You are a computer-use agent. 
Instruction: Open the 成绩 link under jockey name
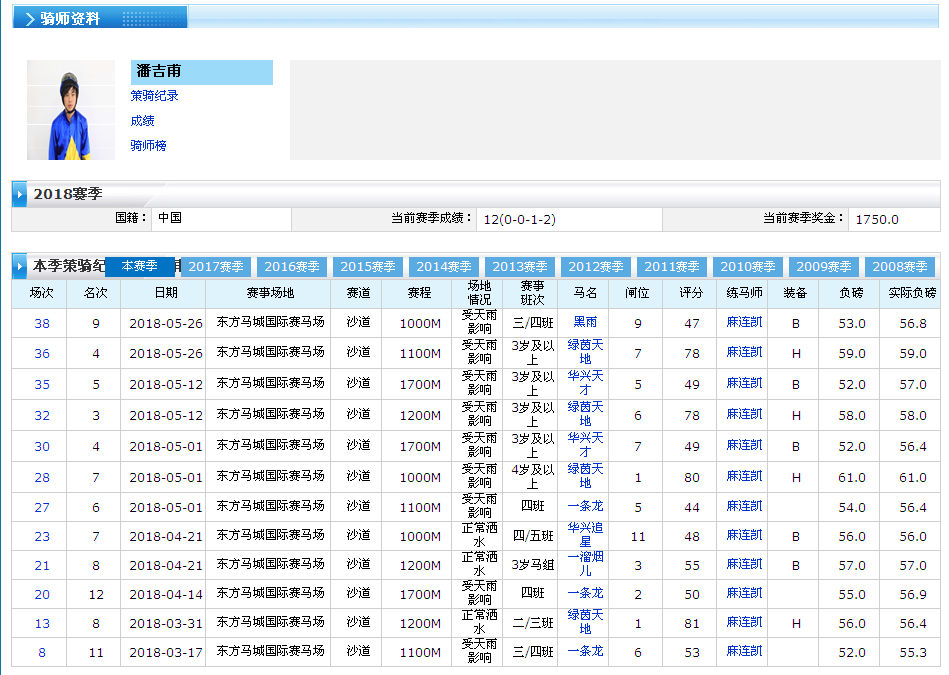pos(142,121)
